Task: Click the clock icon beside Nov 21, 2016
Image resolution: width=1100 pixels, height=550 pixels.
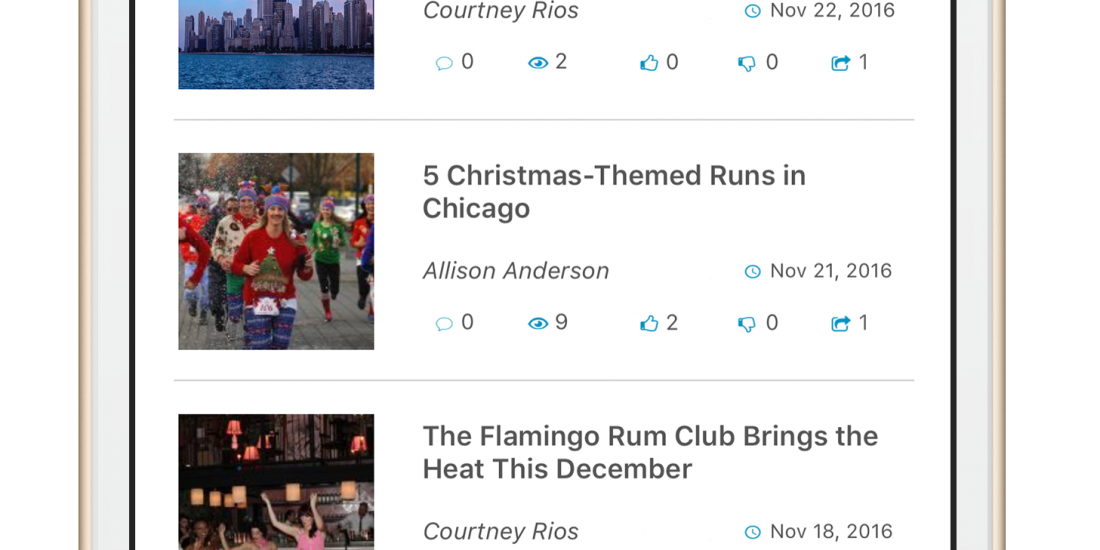Action: coord(753,272)
